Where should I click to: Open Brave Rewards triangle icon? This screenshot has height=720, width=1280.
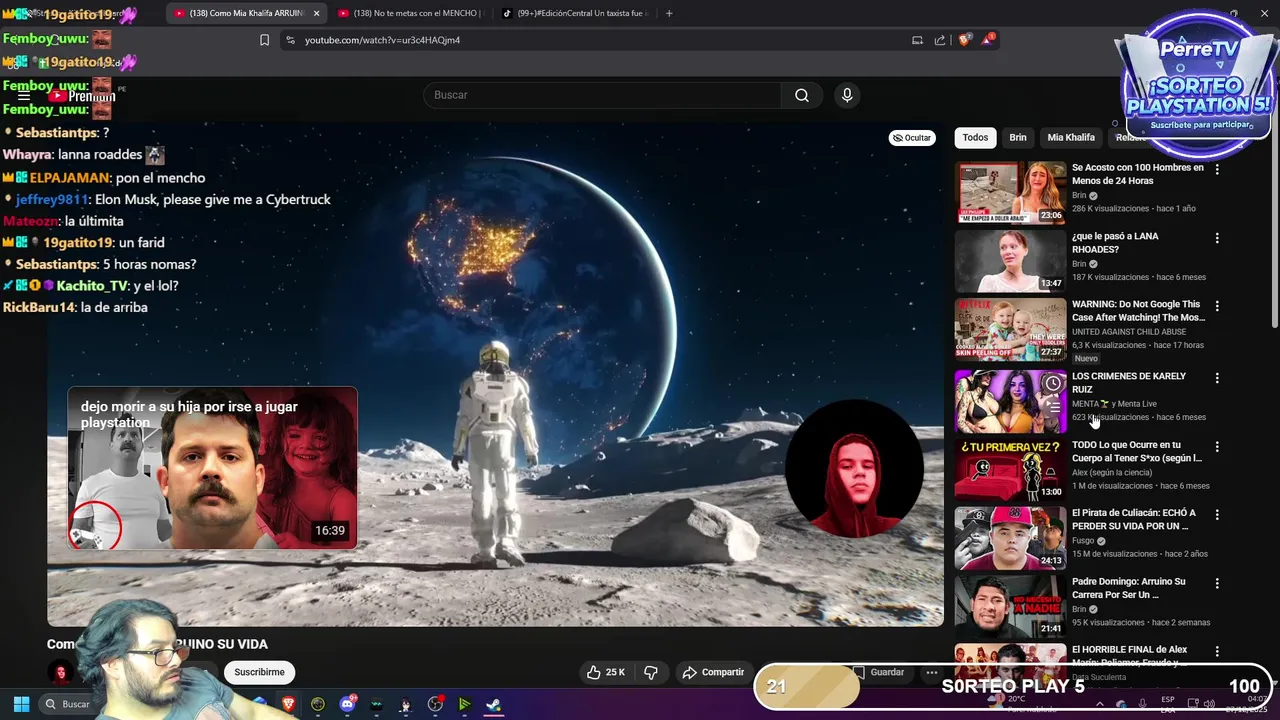(x=988, y=40)
